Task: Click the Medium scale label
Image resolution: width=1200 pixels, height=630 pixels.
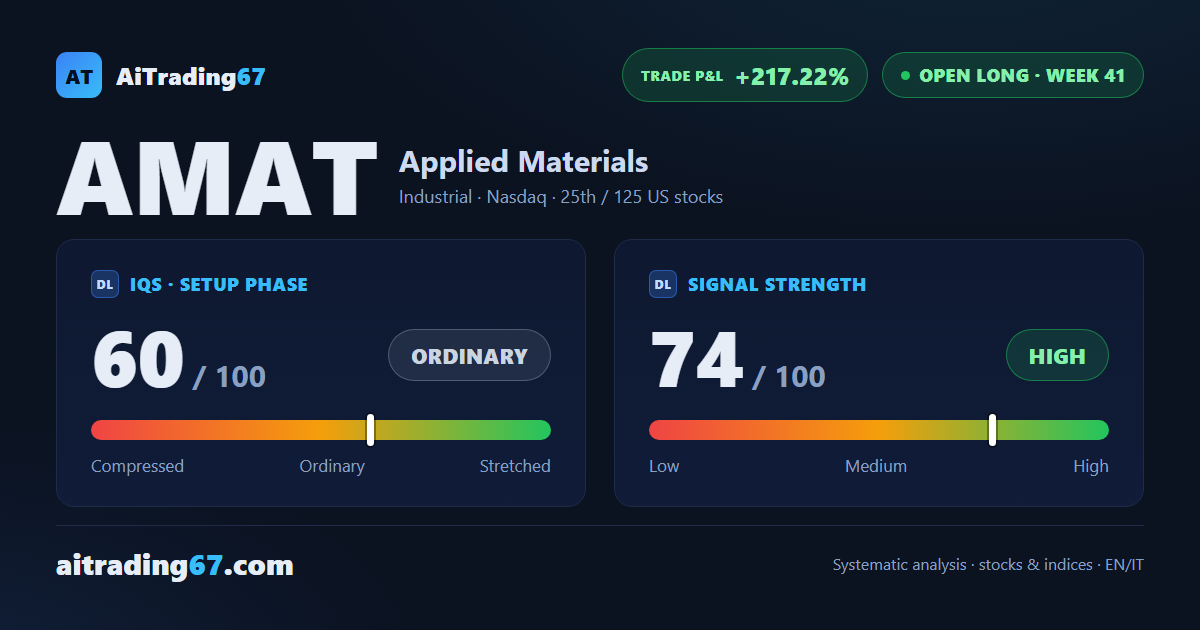Action: [x=876, y=466]
